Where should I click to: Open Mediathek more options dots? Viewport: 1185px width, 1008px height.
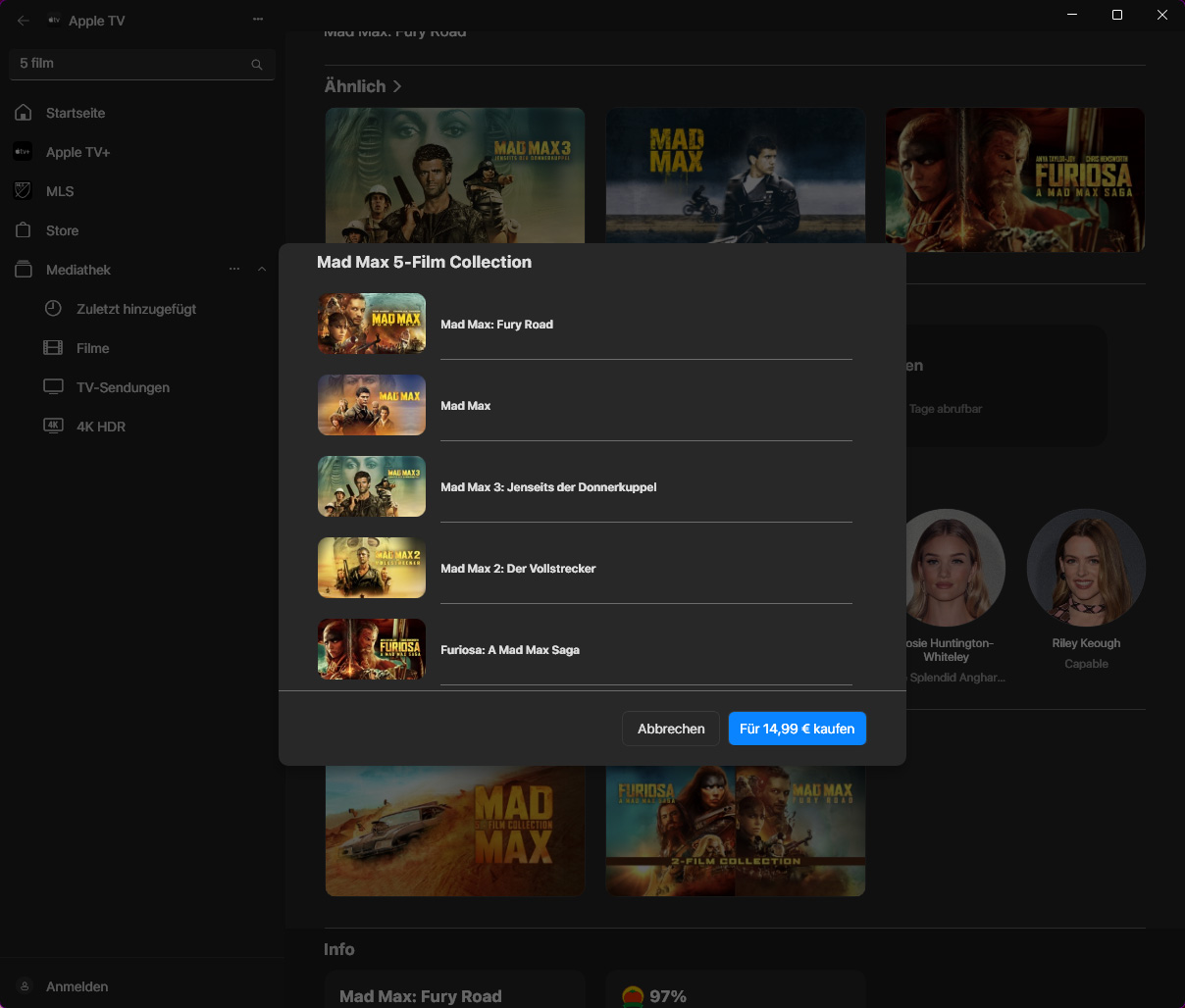coord(234,270)
